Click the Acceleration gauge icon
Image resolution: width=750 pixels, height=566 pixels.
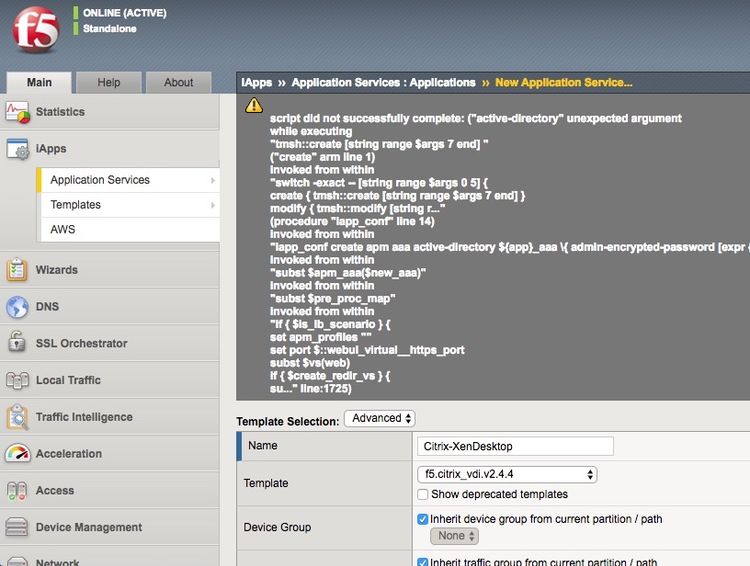[x=17, y=454]
